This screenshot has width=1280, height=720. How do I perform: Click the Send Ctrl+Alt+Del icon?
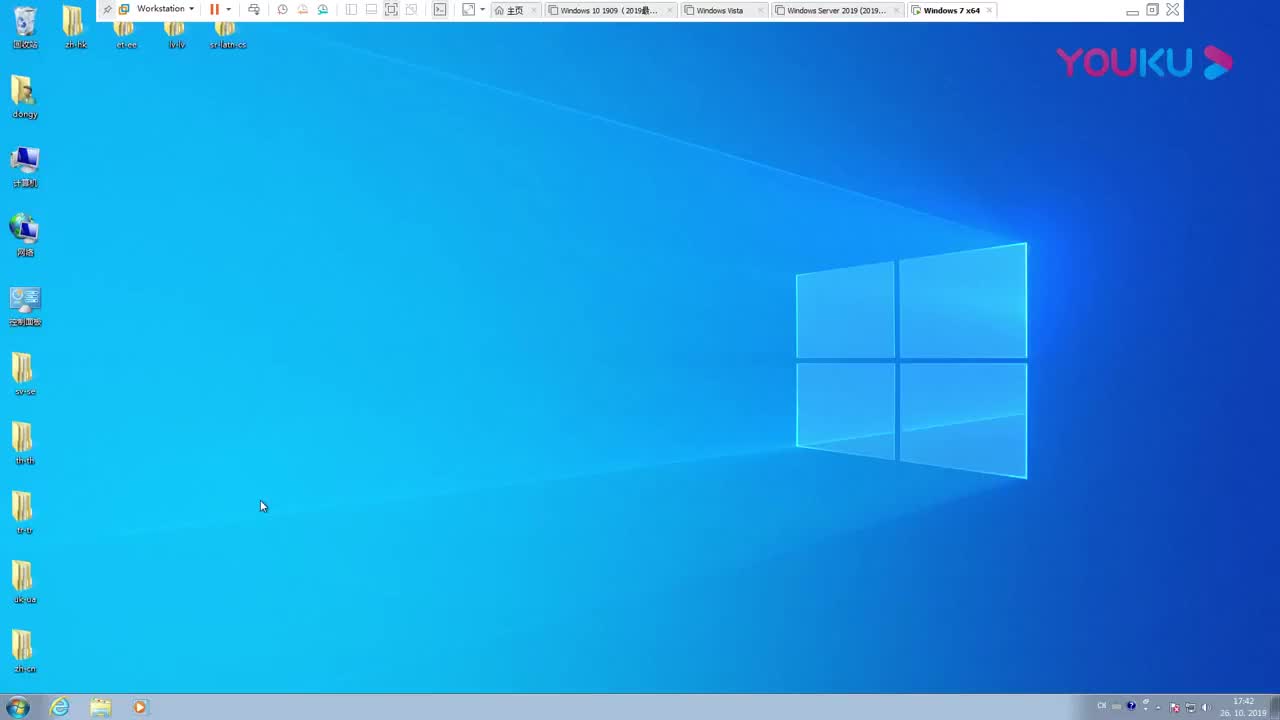(254, 9)
